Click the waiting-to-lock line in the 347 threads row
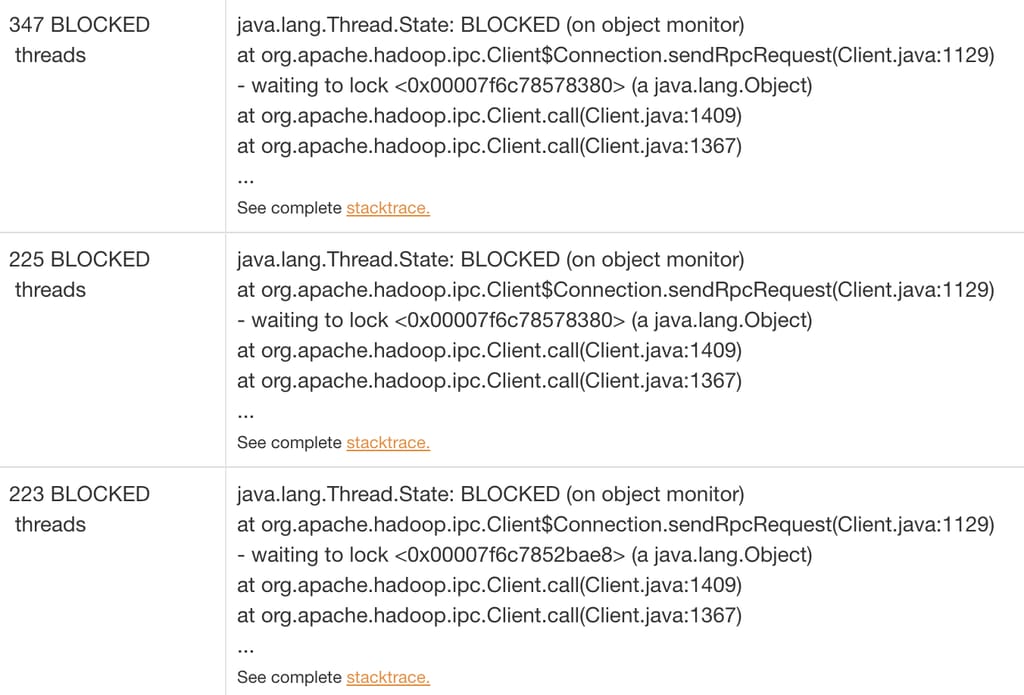The width and height of the screenshot is (1024, 695). (x=524, y=86)
